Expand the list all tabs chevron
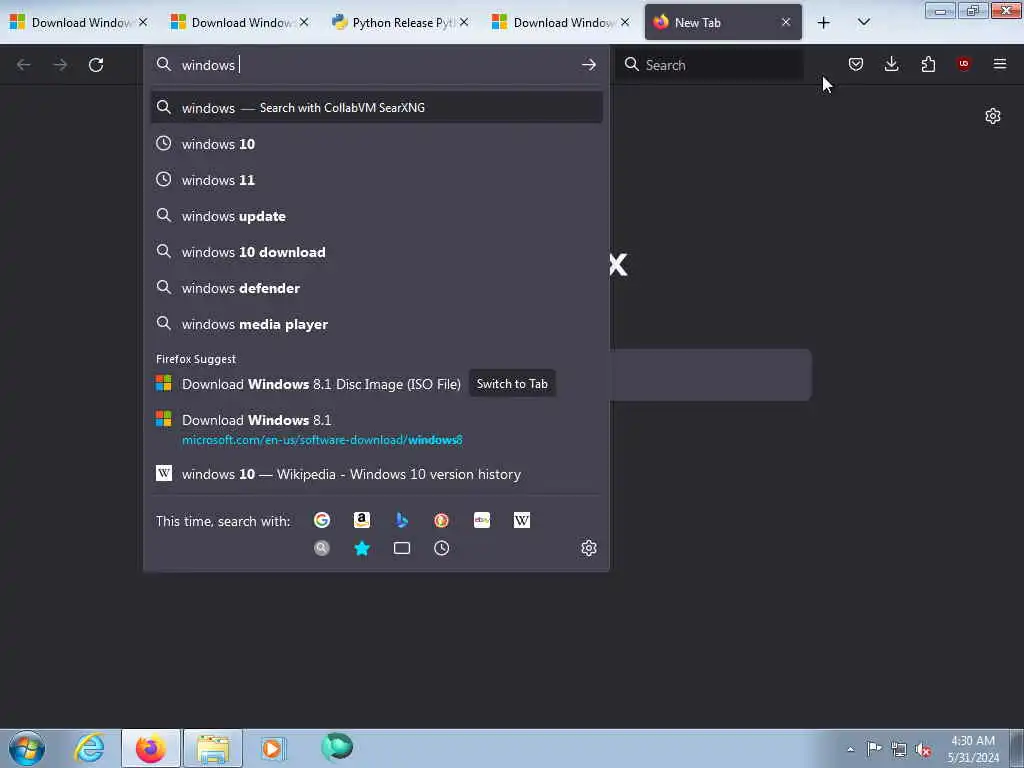Viewport: 1024px width, 768px height. (863, 23)
